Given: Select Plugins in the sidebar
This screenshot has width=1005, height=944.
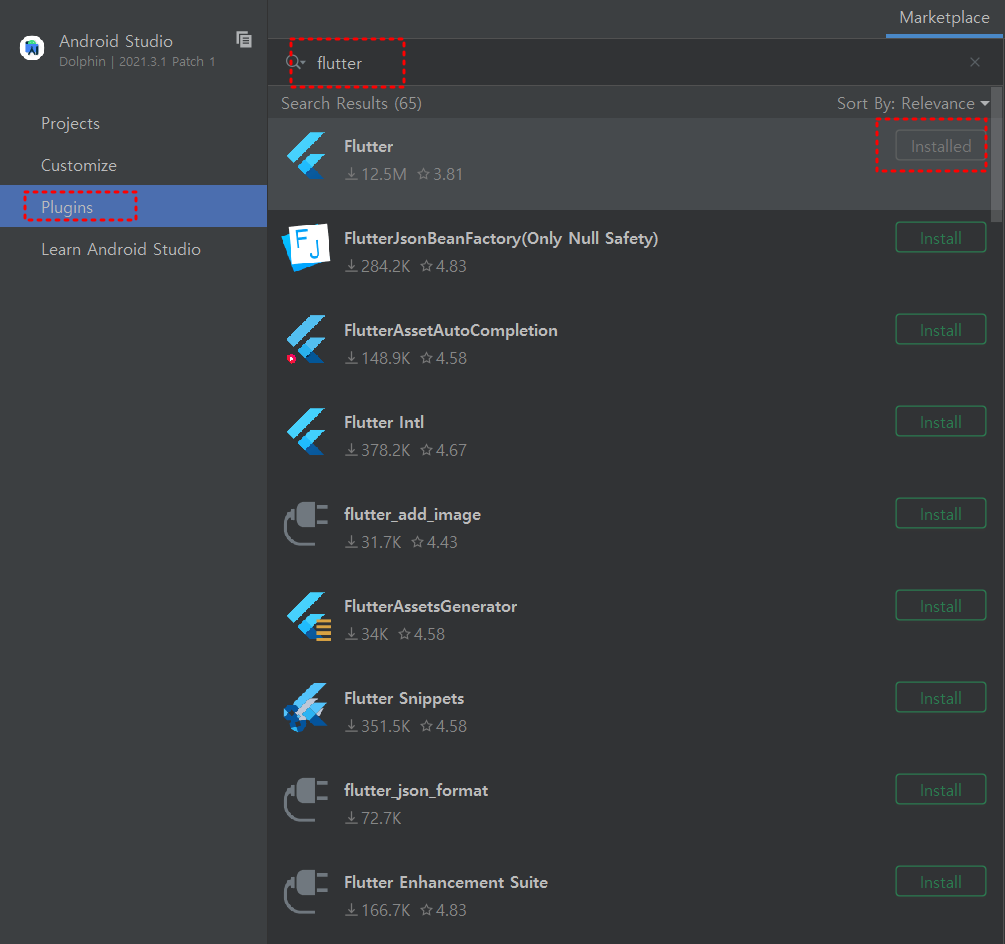Looking at the screenshot, I should point(133,206).
